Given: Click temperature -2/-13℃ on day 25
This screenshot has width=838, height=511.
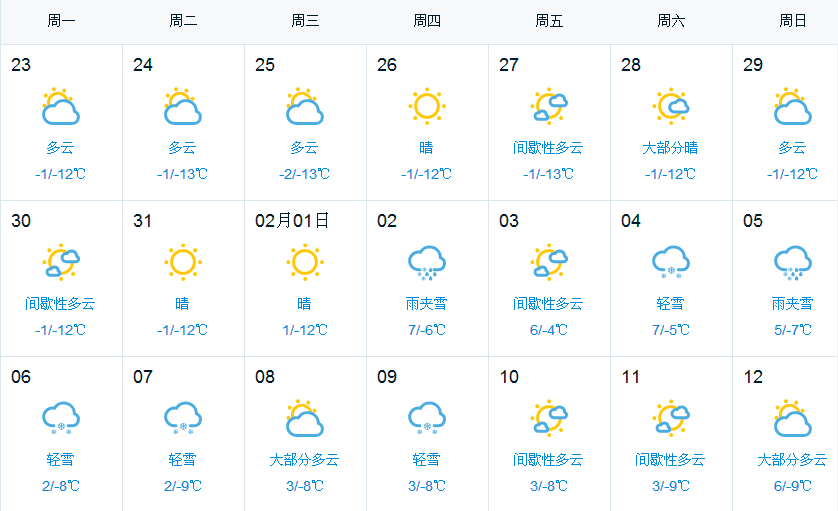Looking at the screenshot, I should 305,174.
